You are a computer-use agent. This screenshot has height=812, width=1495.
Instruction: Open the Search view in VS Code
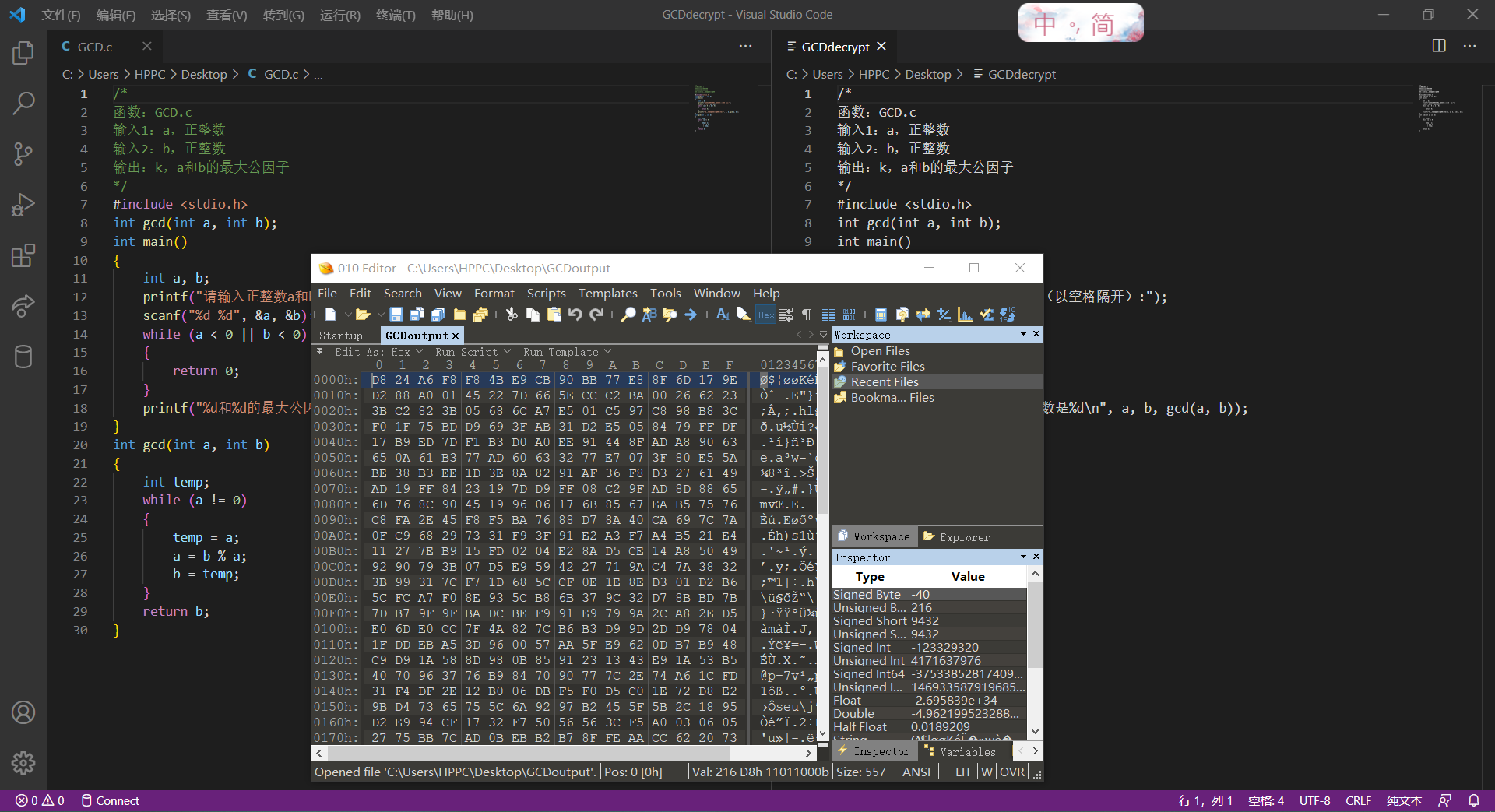(x=23, y=104)
